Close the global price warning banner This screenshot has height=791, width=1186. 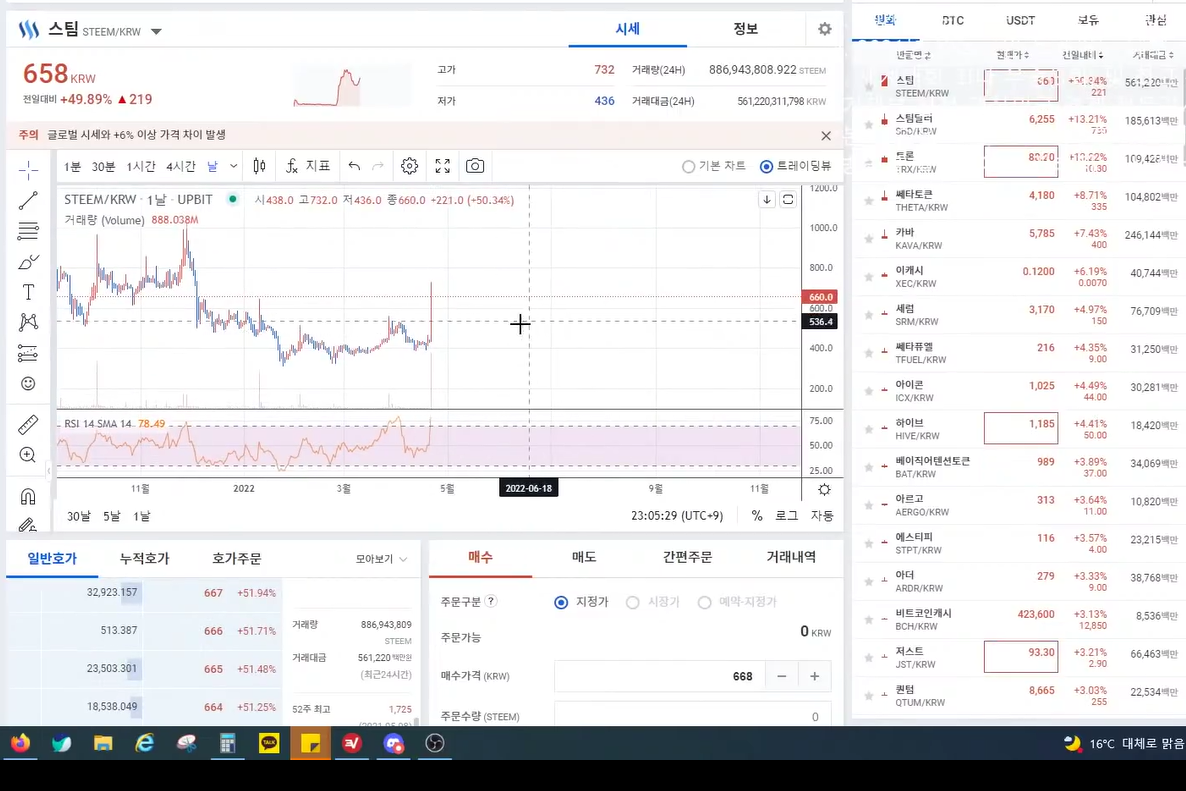[x=826, y=135]
